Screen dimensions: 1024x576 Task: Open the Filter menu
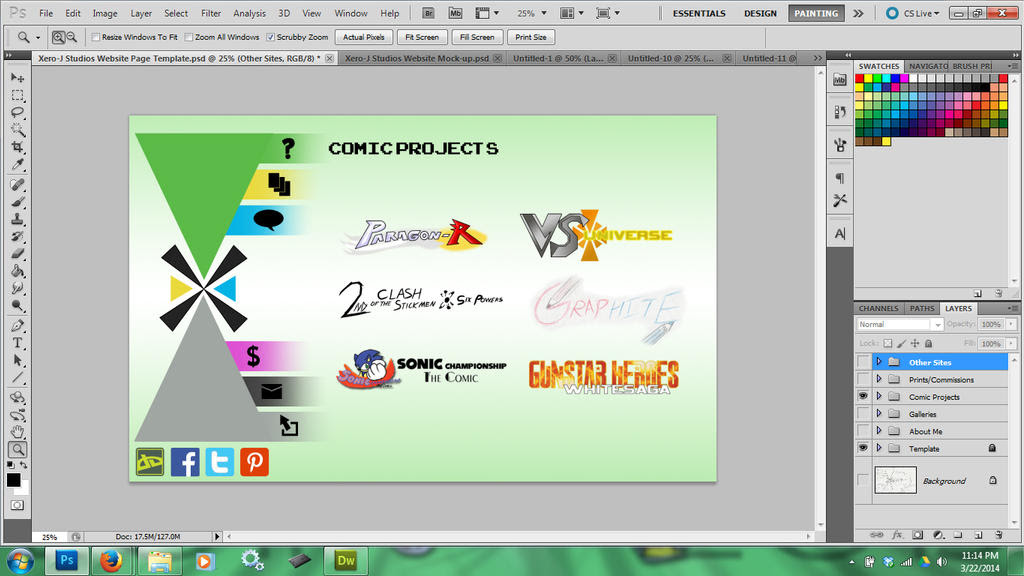click(211, 13)
